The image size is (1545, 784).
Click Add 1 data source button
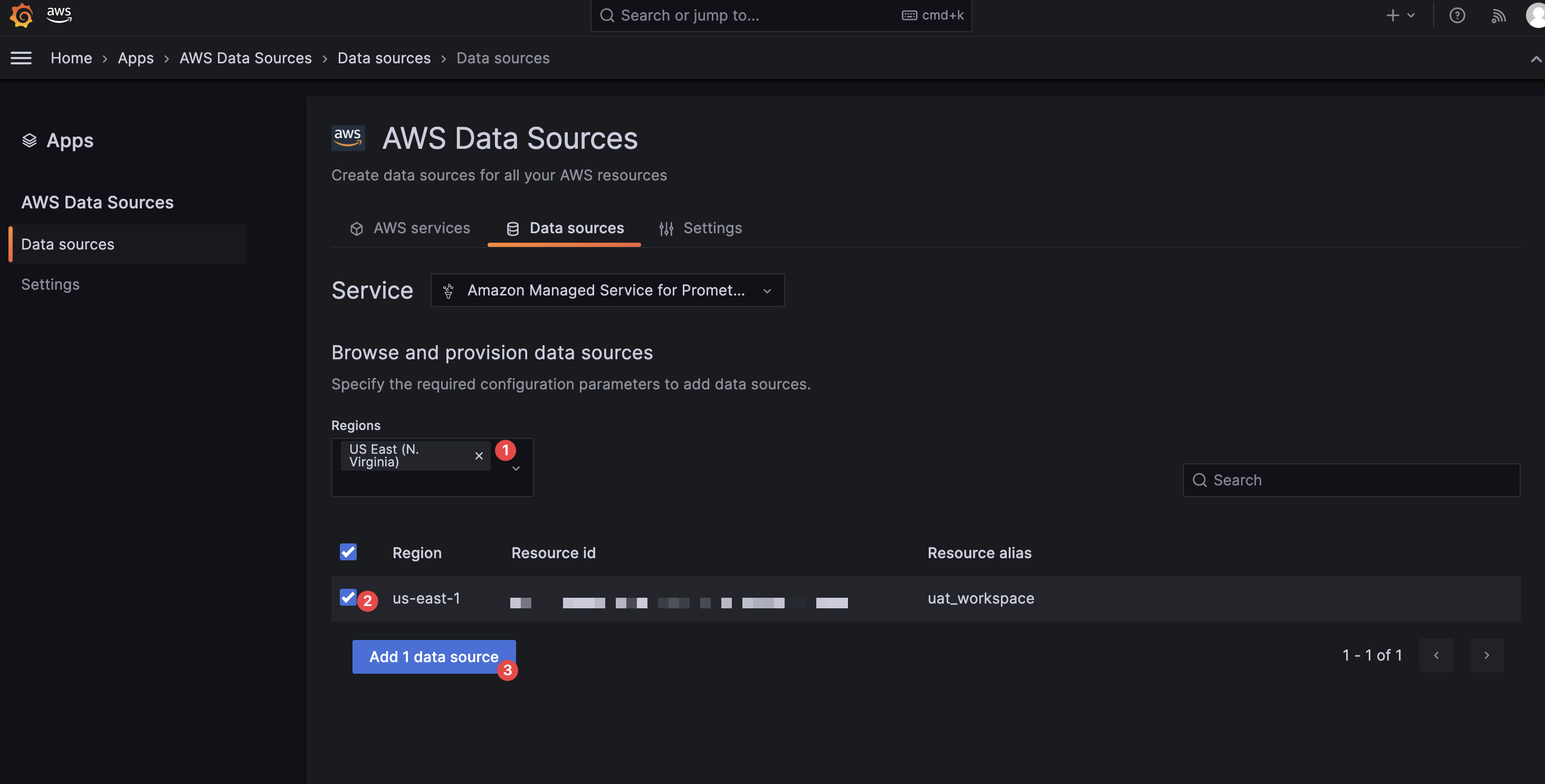(434, 657)
